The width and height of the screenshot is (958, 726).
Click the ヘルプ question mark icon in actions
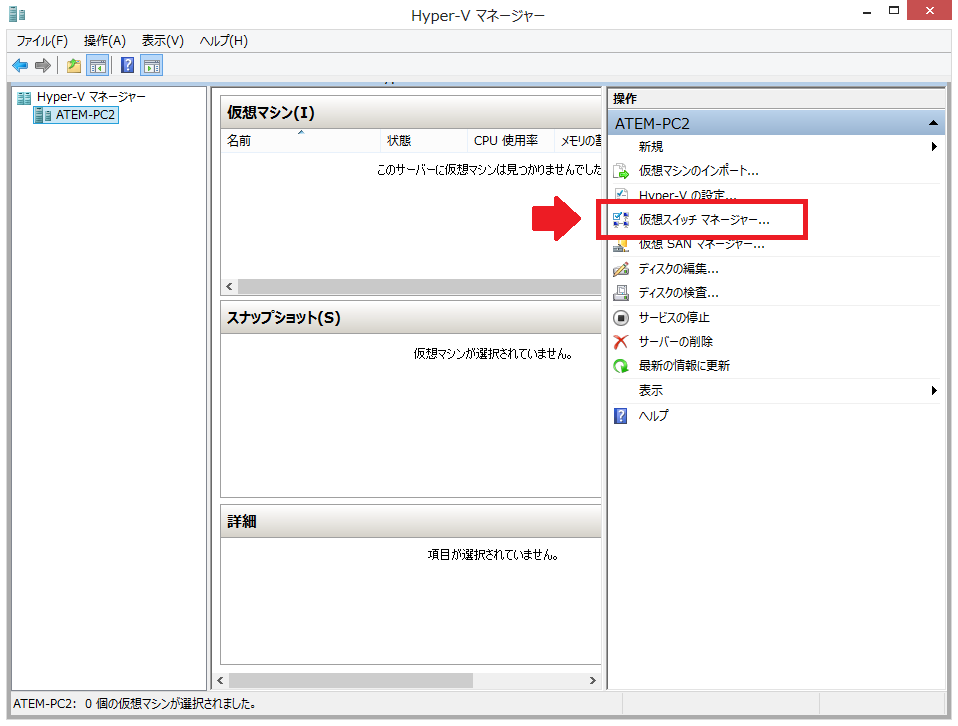621,416
